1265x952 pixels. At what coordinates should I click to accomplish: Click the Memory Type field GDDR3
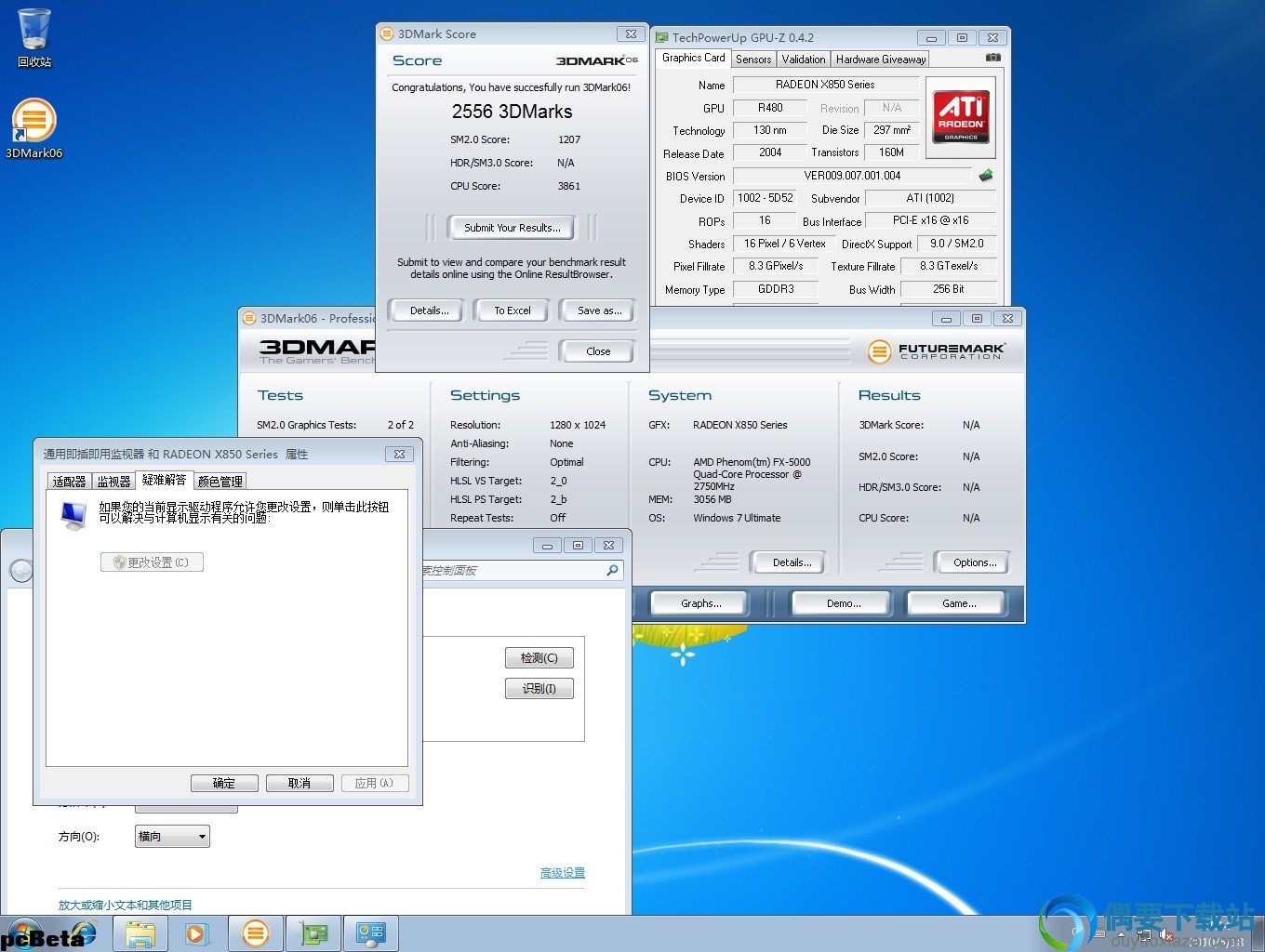[775, 289]
